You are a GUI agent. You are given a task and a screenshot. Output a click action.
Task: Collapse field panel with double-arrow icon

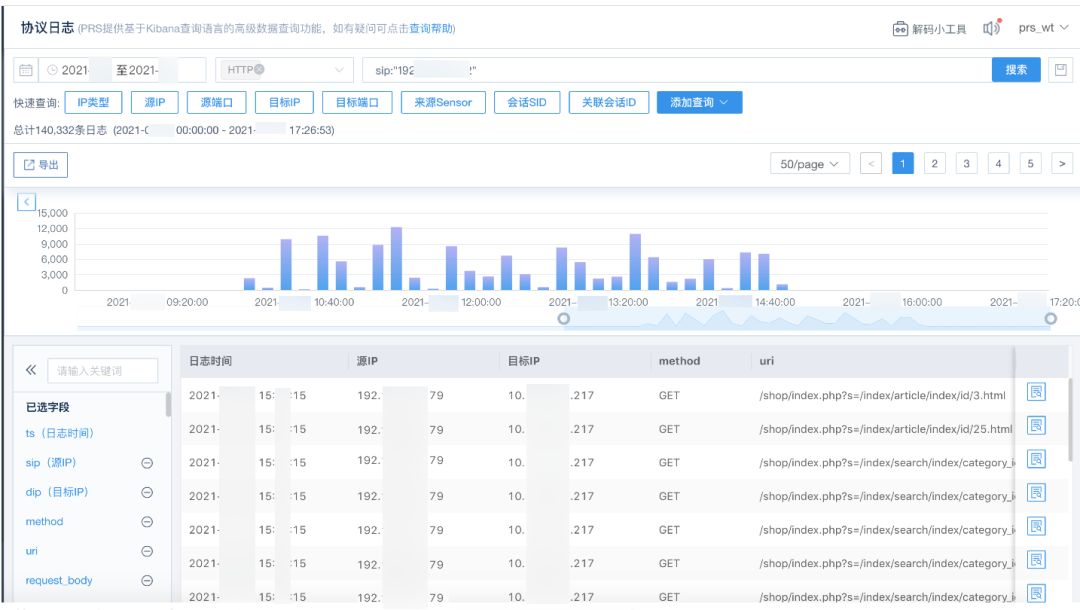[x=31, y=370]
